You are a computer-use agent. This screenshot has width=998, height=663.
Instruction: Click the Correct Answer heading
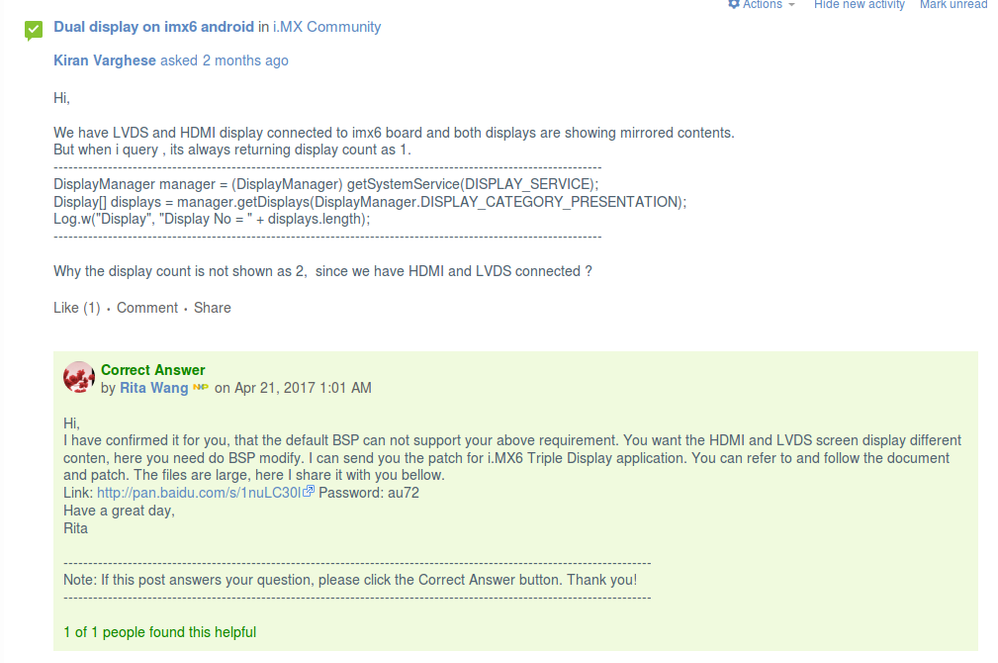click(153, 370)
